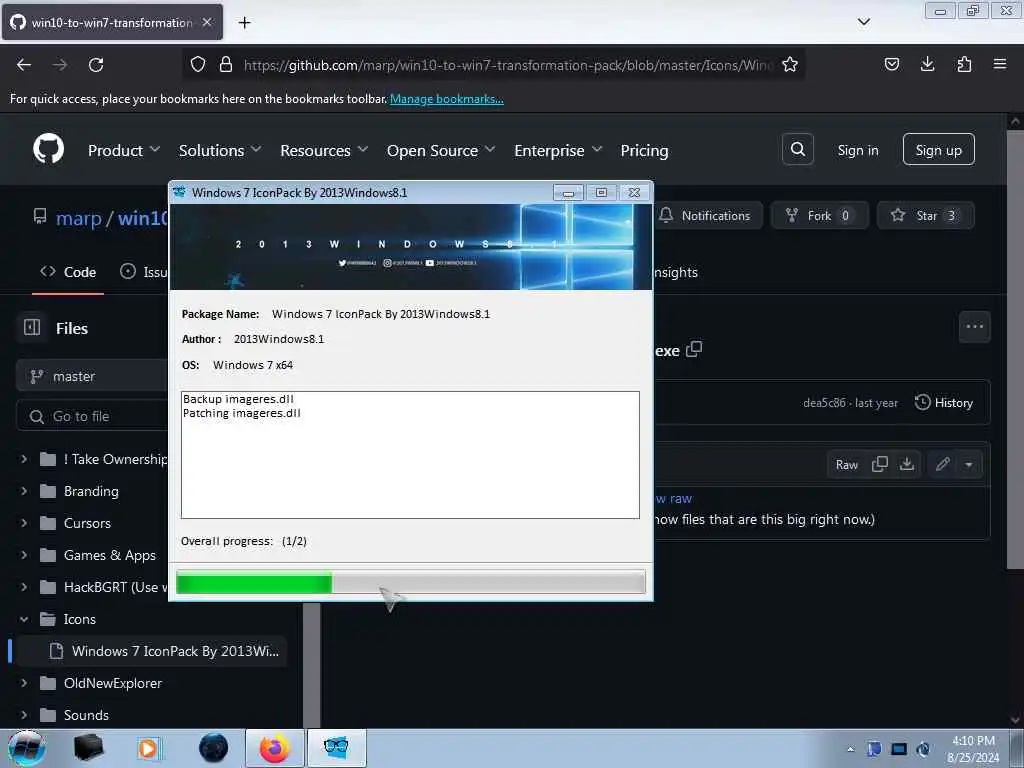This screenshot has height=768, width=1024.
Task: Click the Save to Pocket icon
Action: point(891,64)
